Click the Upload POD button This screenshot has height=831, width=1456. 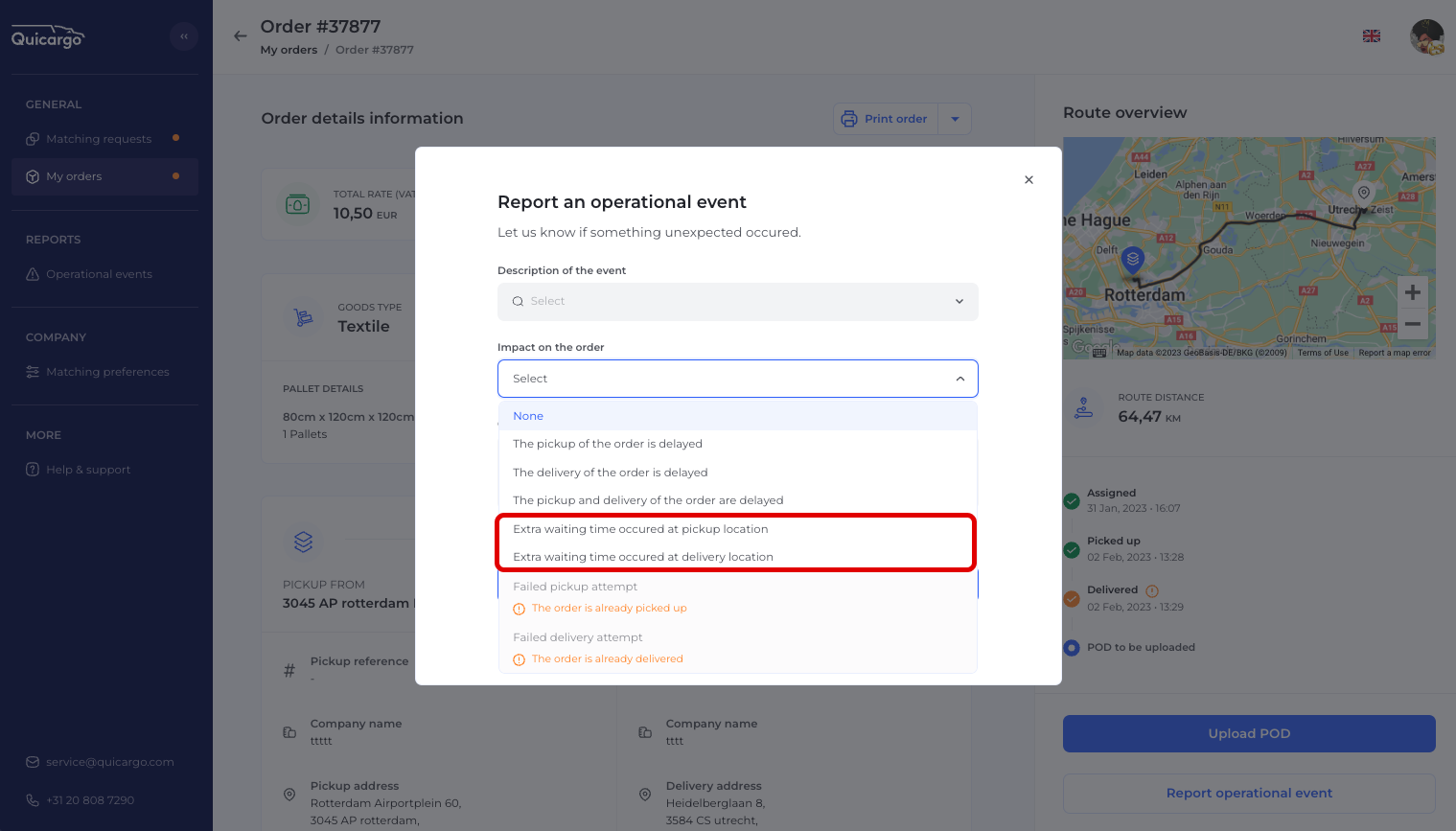1248,733
